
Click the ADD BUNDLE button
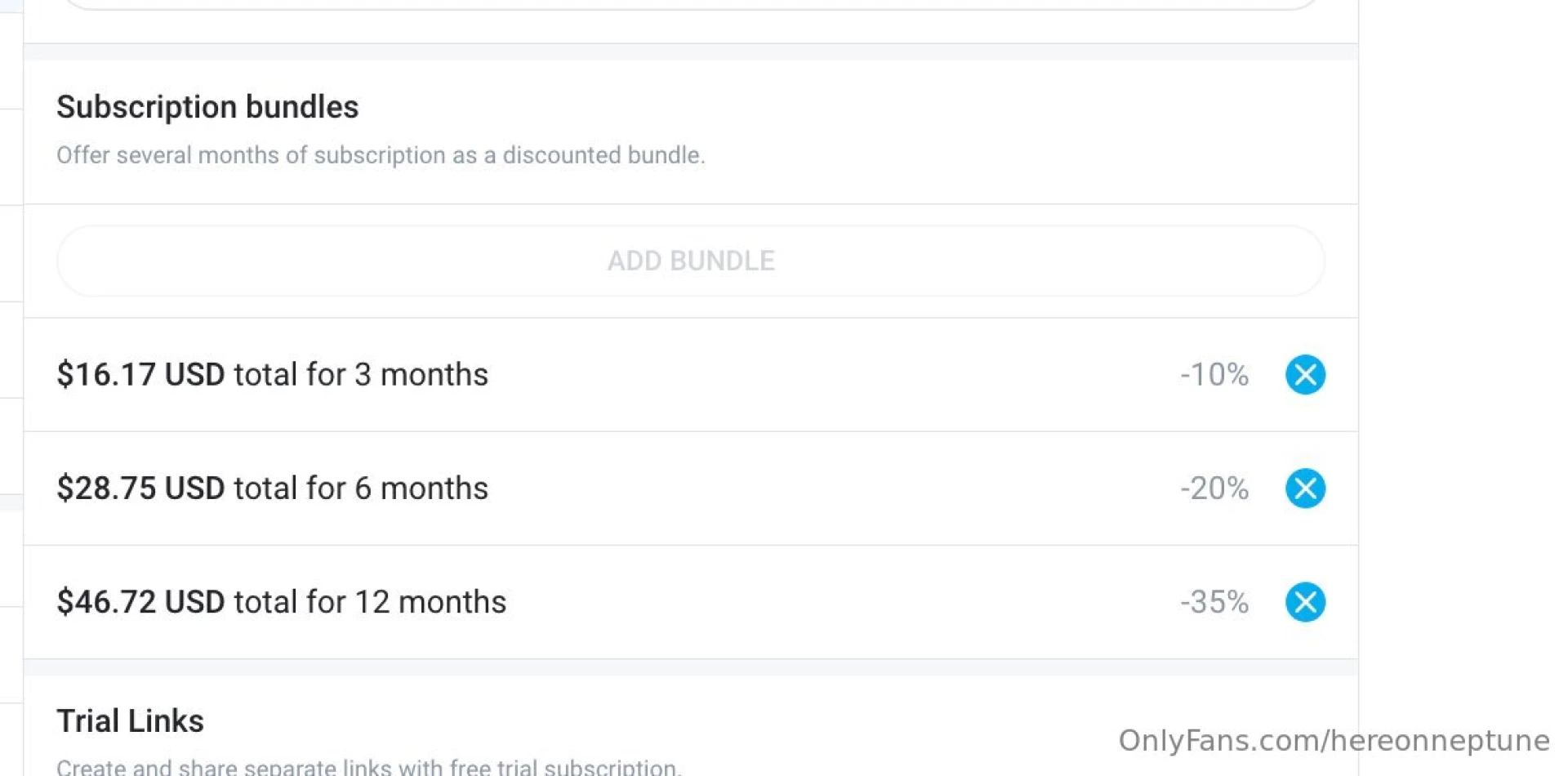(690, 260)
